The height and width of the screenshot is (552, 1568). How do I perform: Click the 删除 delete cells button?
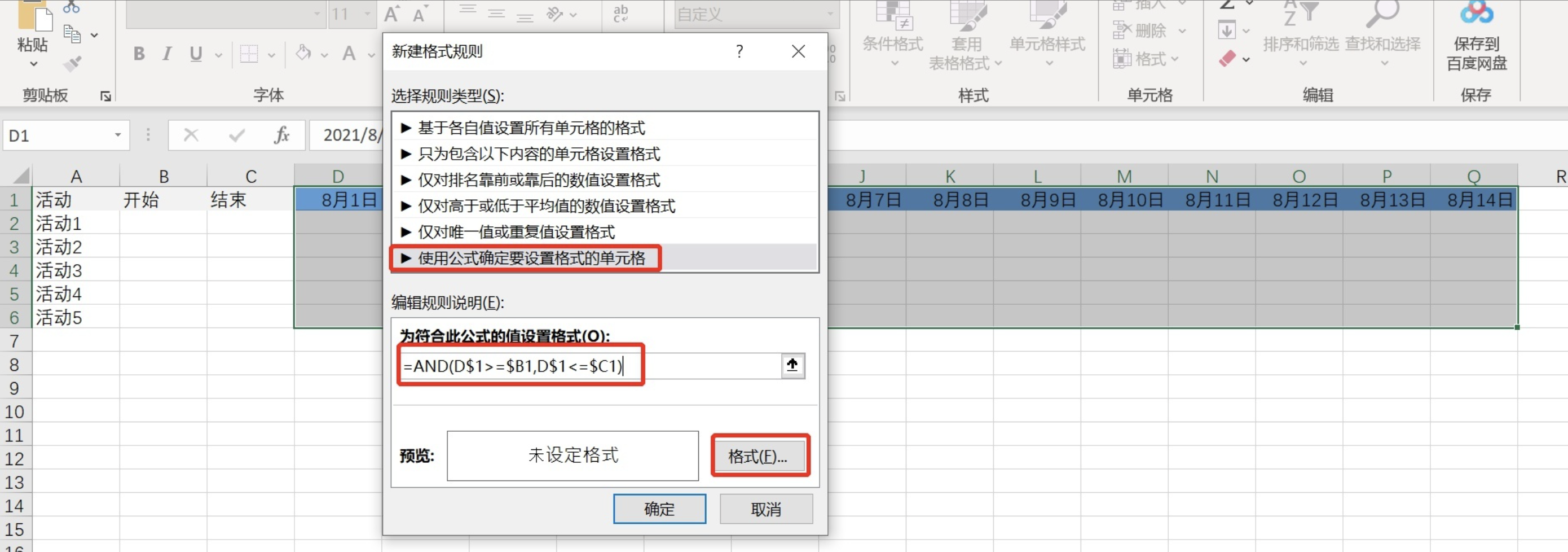[1149, 30]
